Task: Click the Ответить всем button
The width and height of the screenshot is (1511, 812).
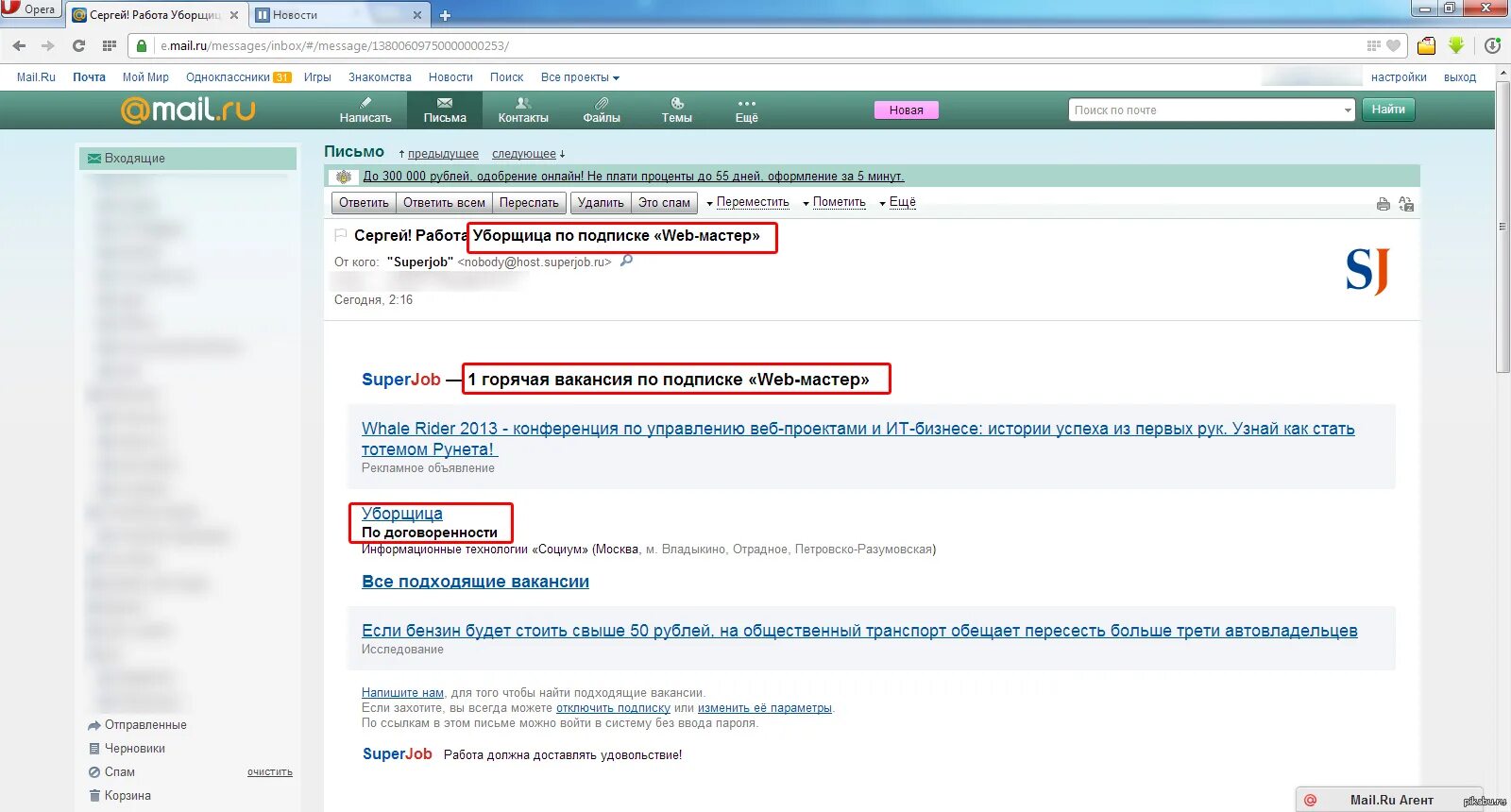Action: pyautogui.click(x=444, y=203)
